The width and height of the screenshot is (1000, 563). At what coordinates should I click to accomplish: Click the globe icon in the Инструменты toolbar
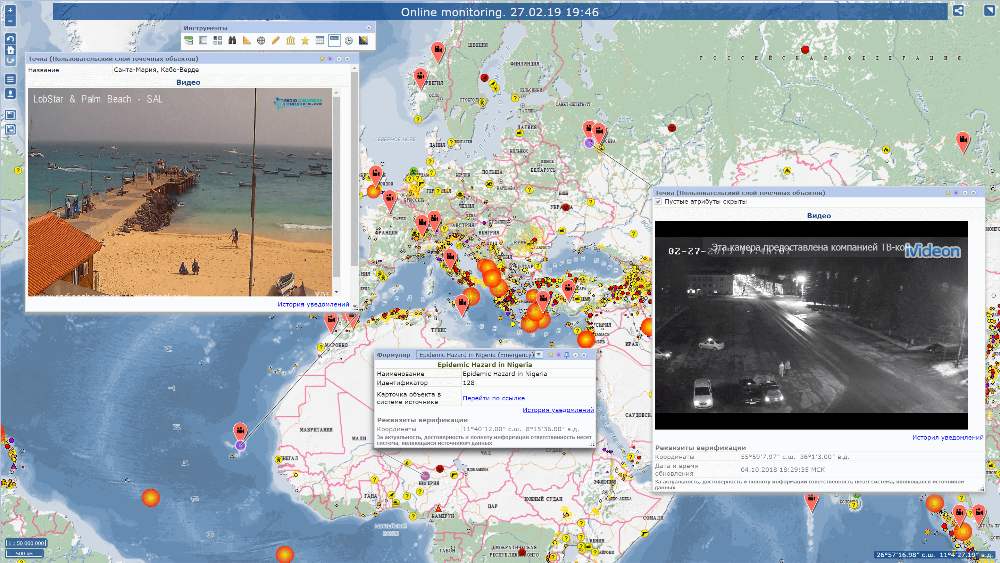(261, 41)
